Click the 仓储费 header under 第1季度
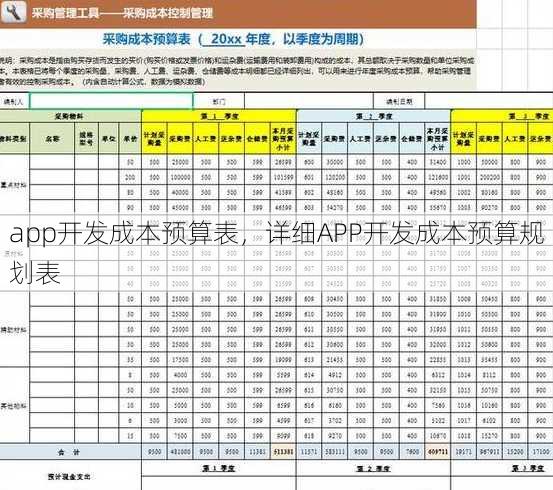 click(257, 139)
